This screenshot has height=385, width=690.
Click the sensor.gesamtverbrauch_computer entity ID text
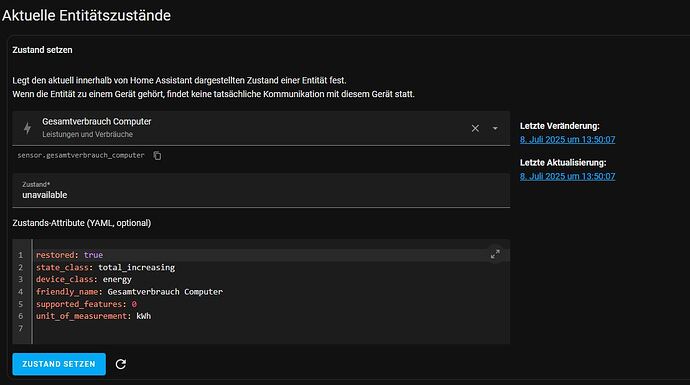[x=81, y=155]
